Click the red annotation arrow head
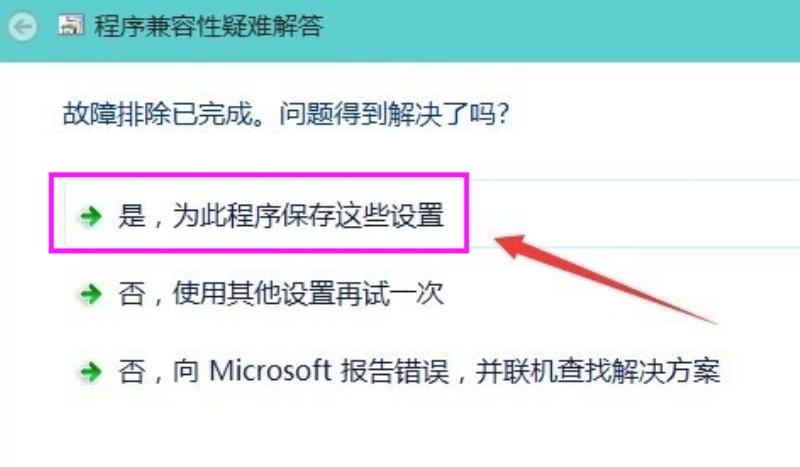 (x=511, y=245)
